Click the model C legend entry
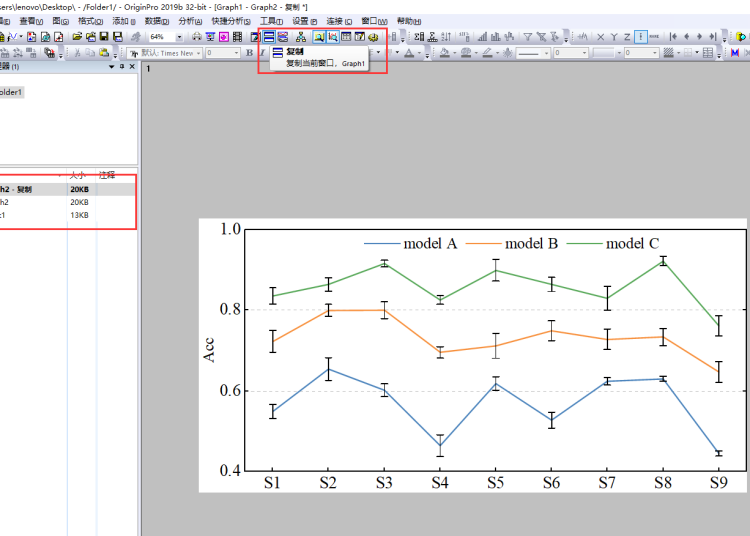Viewport: 750px width, 536px height. [x=613, y=244]
